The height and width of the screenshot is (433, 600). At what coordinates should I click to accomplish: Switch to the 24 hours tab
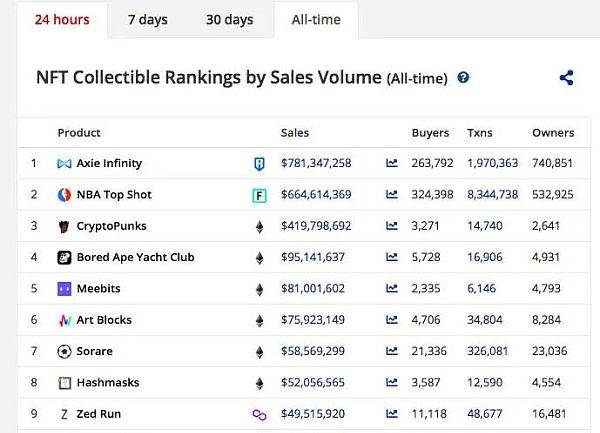tap(62, 20)
